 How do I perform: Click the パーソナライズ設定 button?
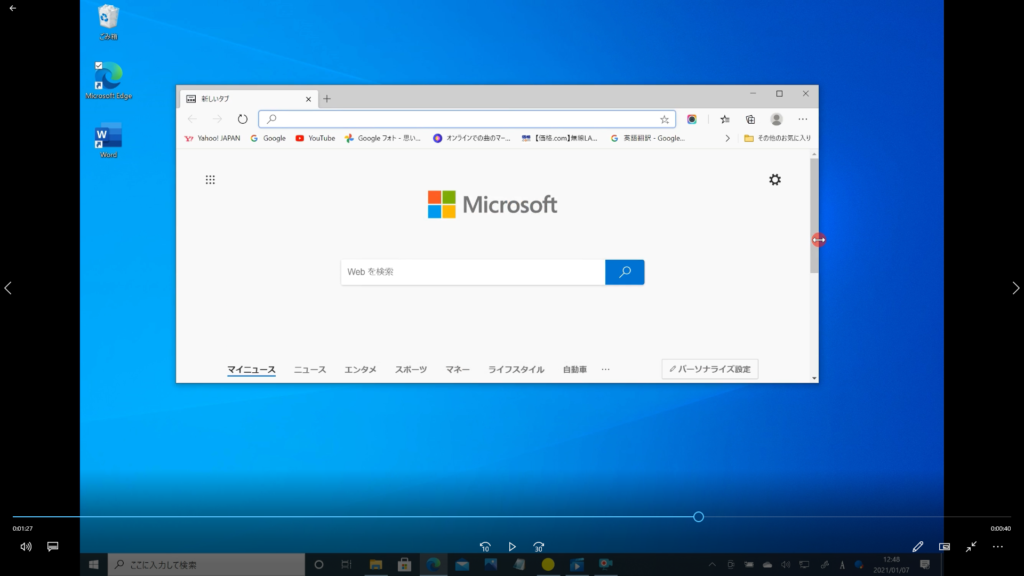[710, 370]
